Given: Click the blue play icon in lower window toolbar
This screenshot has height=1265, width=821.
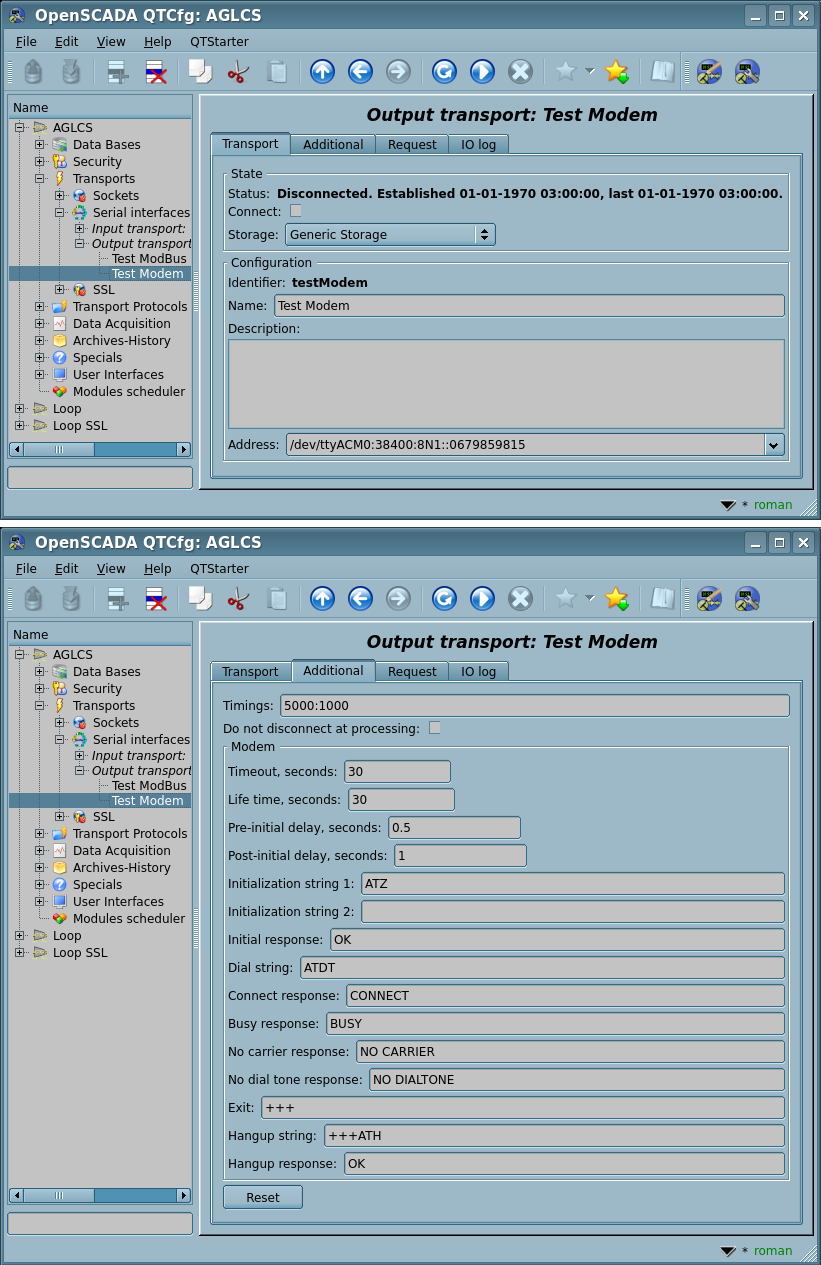Looking at the screenshot, I should pos(482,599).
